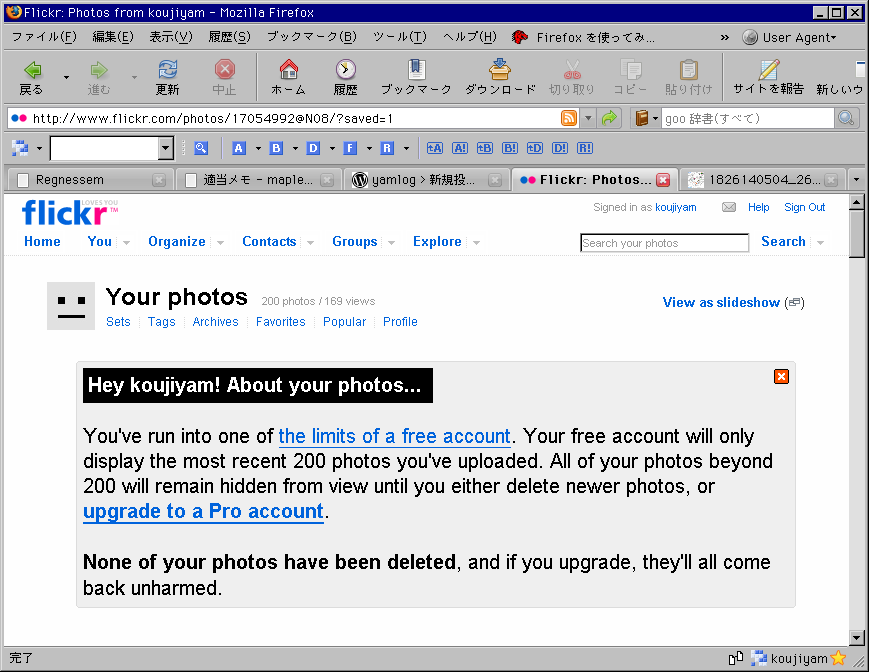Click the blue 'B' toolbar button
869x672 pixels.
tap(276, 148)
